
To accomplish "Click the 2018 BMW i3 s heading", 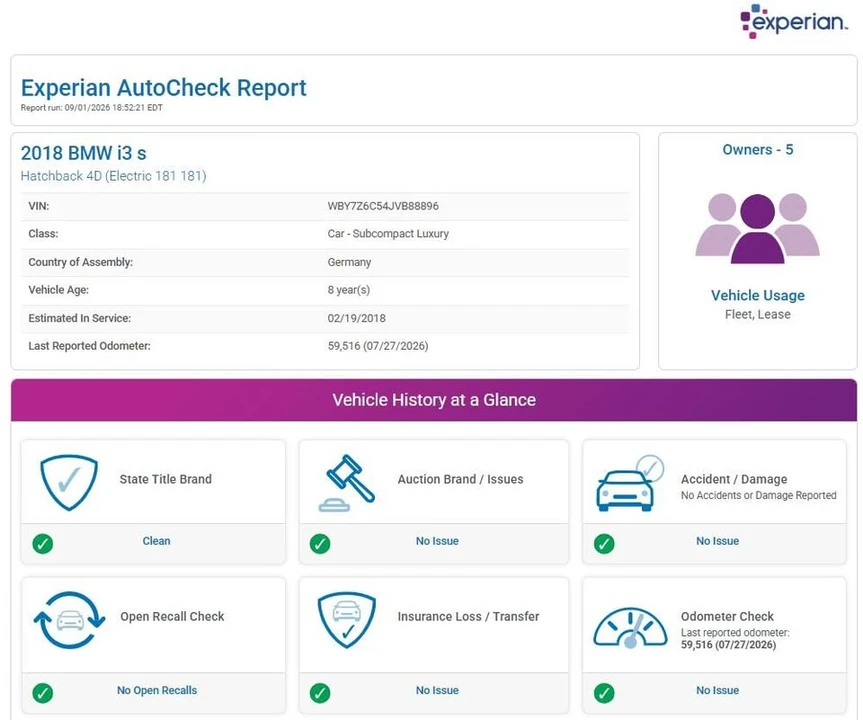I will click(x=84, y=153).
